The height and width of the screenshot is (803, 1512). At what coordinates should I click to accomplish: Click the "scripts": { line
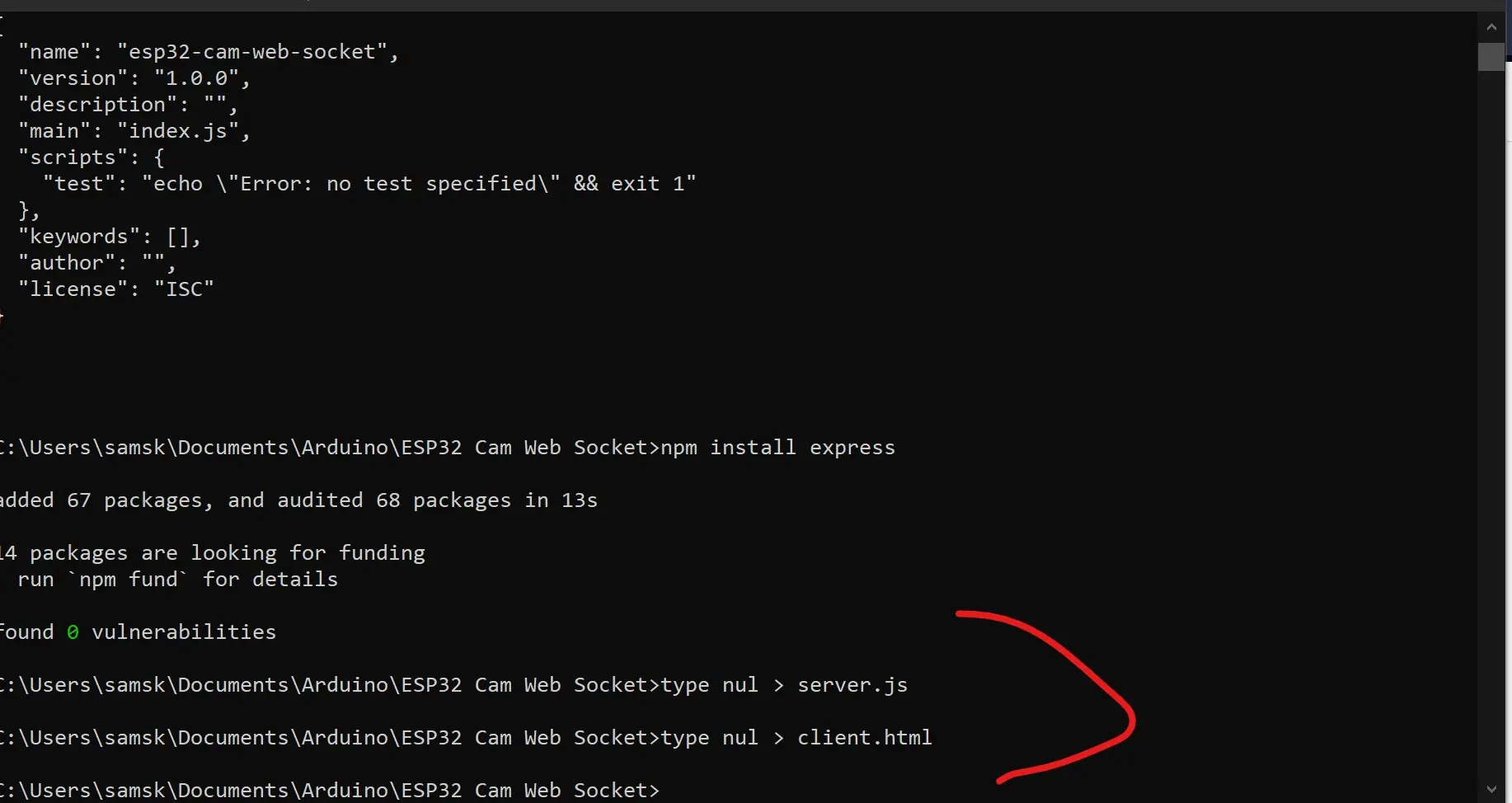pos(92,157)
